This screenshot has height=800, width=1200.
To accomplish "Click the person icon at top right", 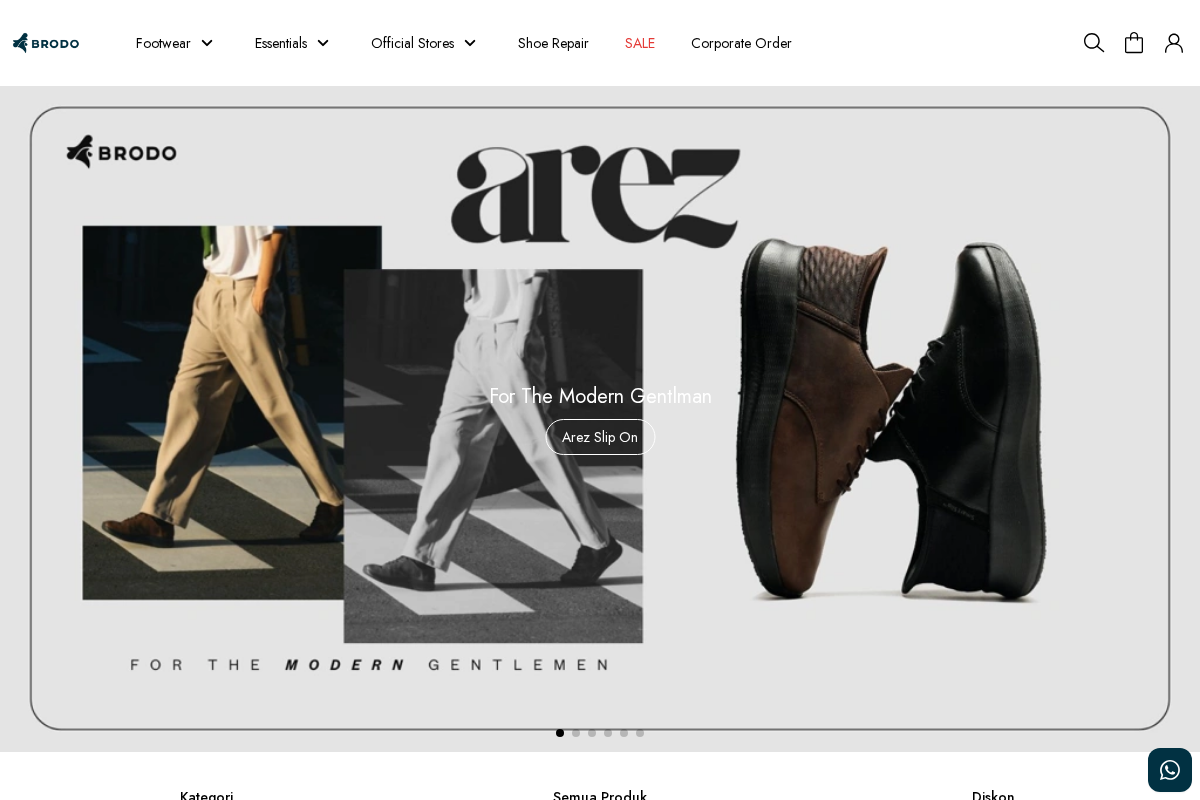I will coord(1174,43).
